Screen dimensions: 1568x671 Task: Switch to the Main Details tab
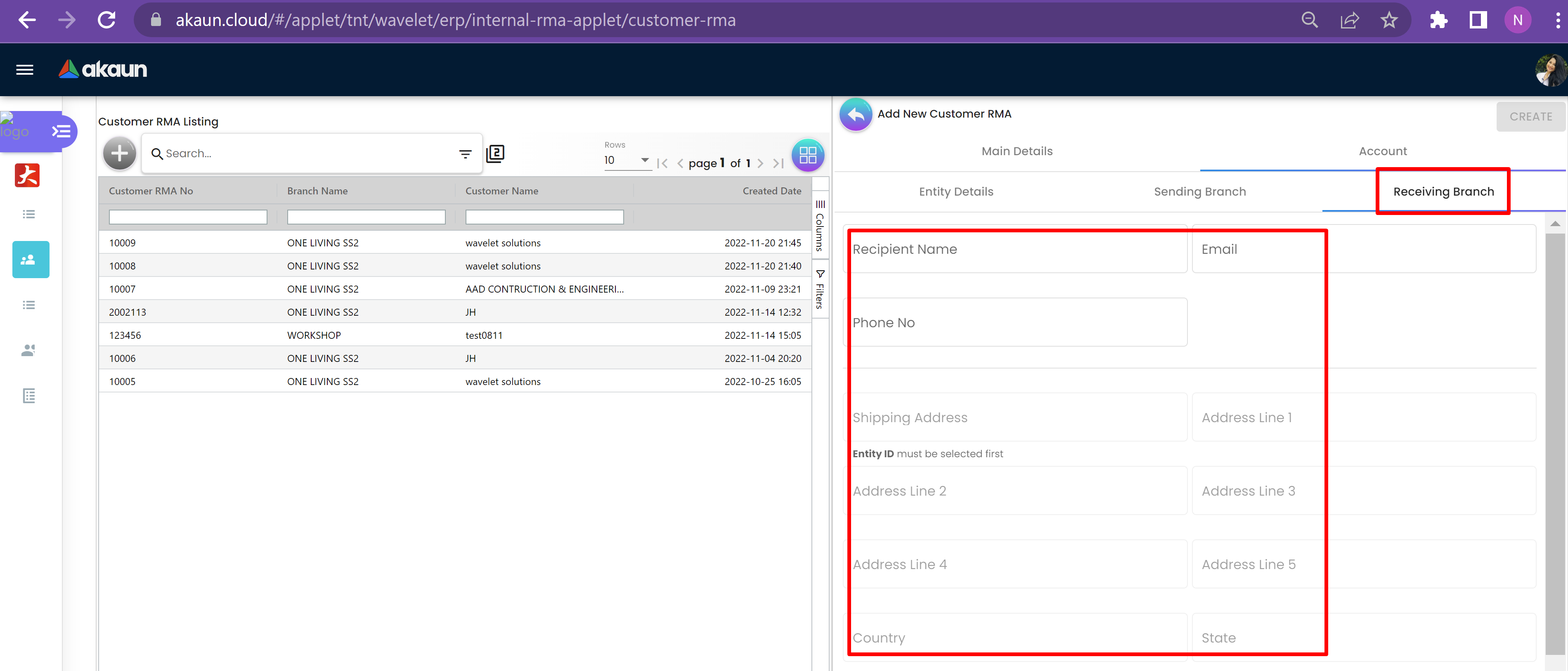tap(1017, 151)
